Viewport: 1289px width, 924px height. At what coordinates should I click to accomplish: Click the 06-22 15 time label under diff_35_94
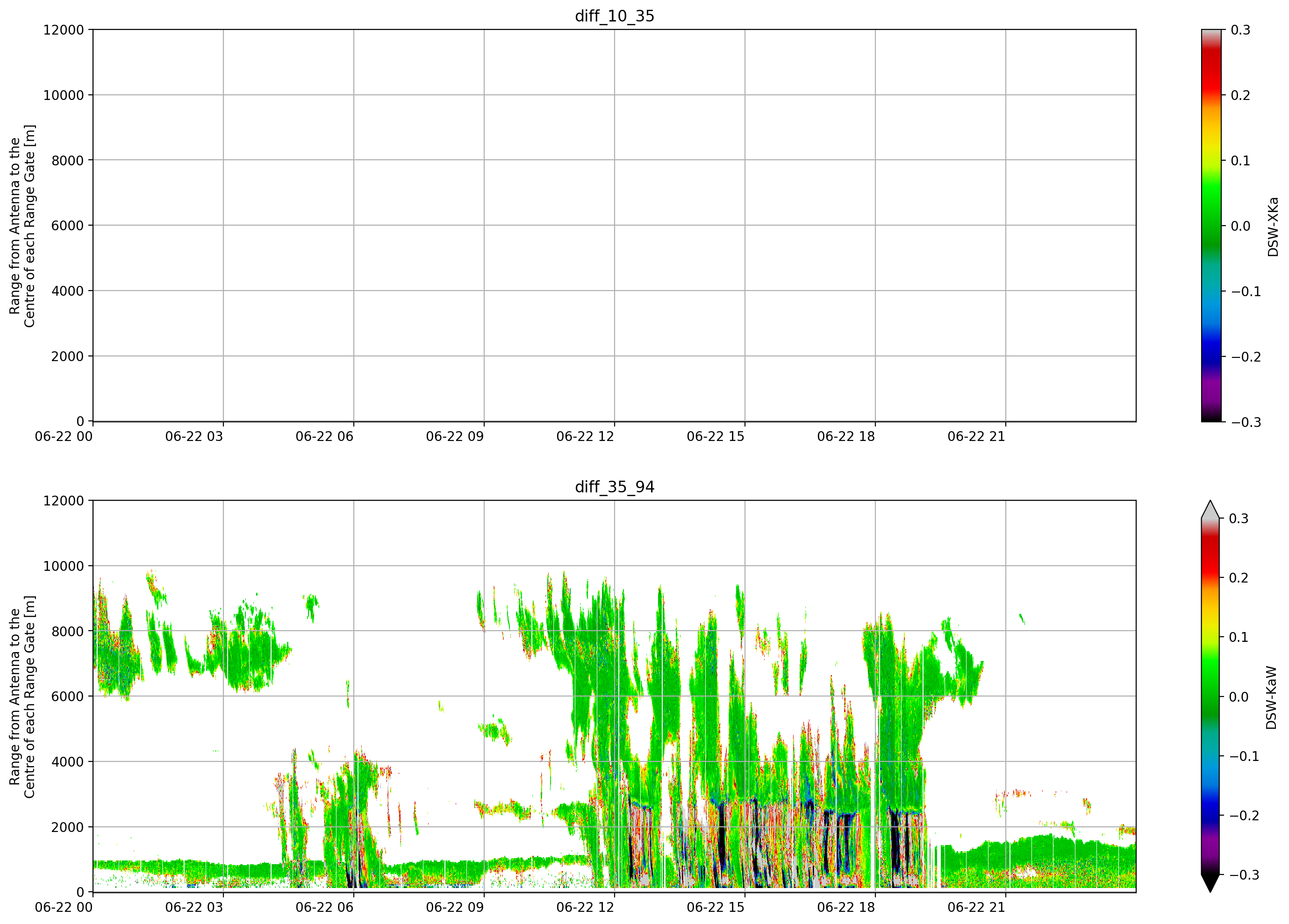pos(716,908)
